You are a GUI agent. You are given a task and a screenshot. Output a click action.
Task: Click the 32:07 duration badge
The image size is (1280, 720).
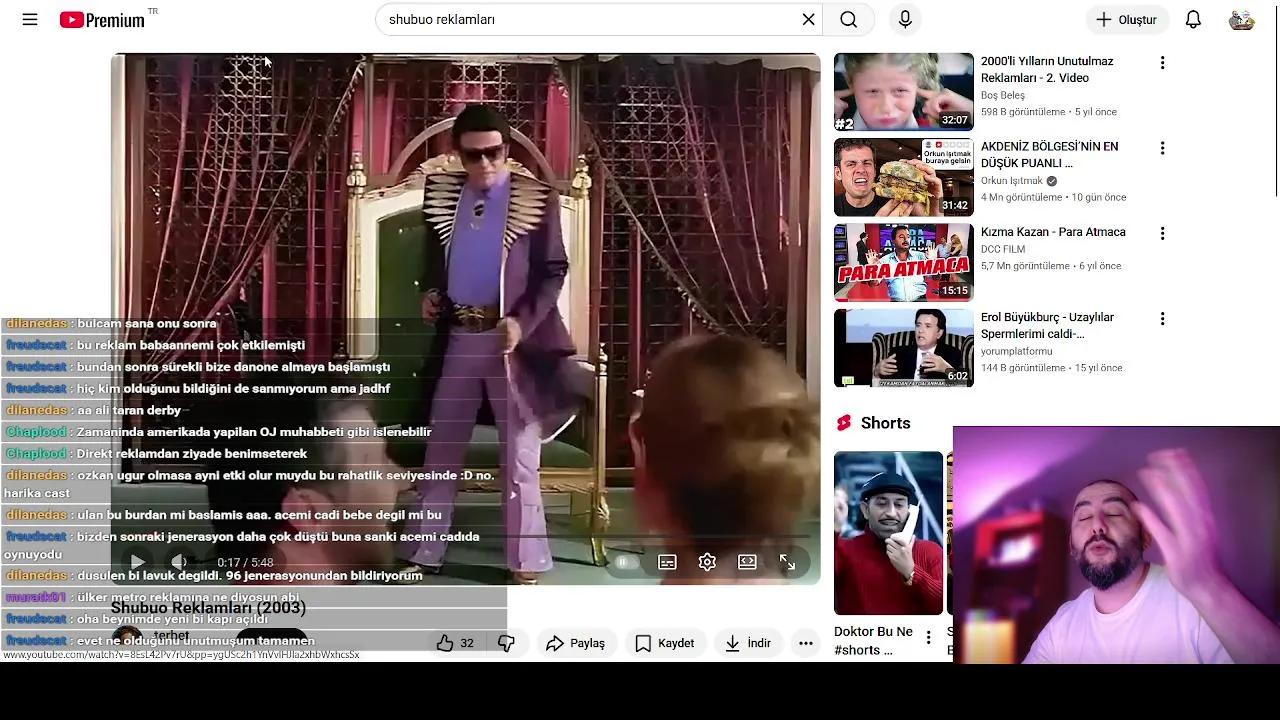click(955, 120)
